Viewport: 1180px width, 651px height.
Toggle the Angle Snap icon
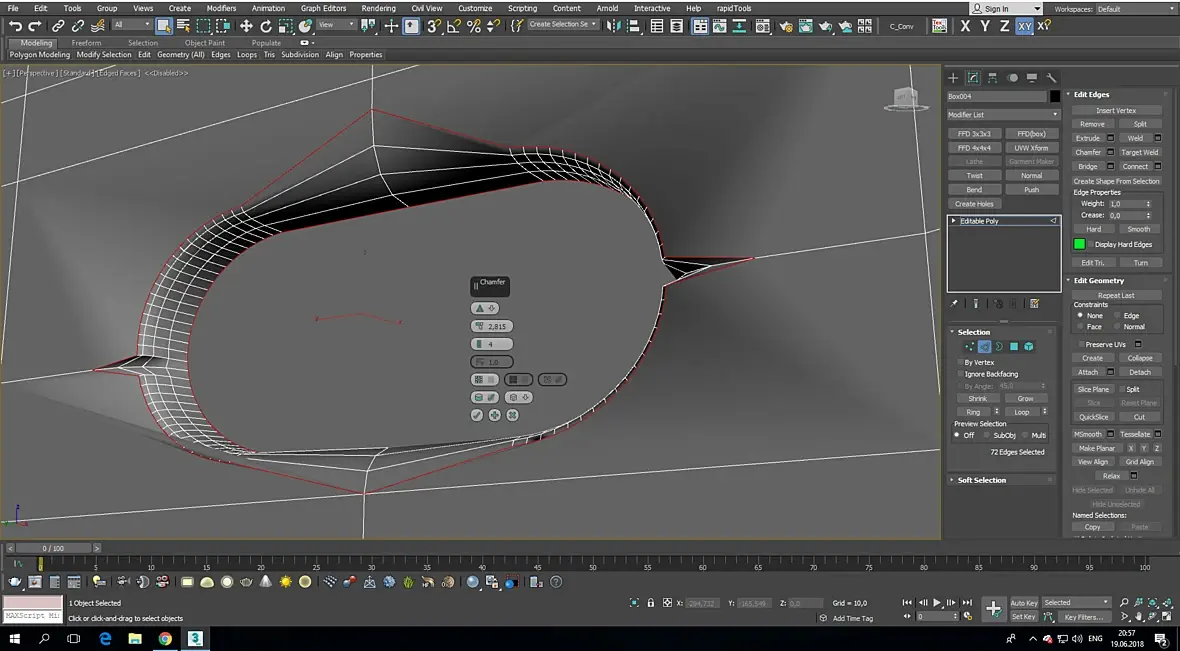(453, 26)
